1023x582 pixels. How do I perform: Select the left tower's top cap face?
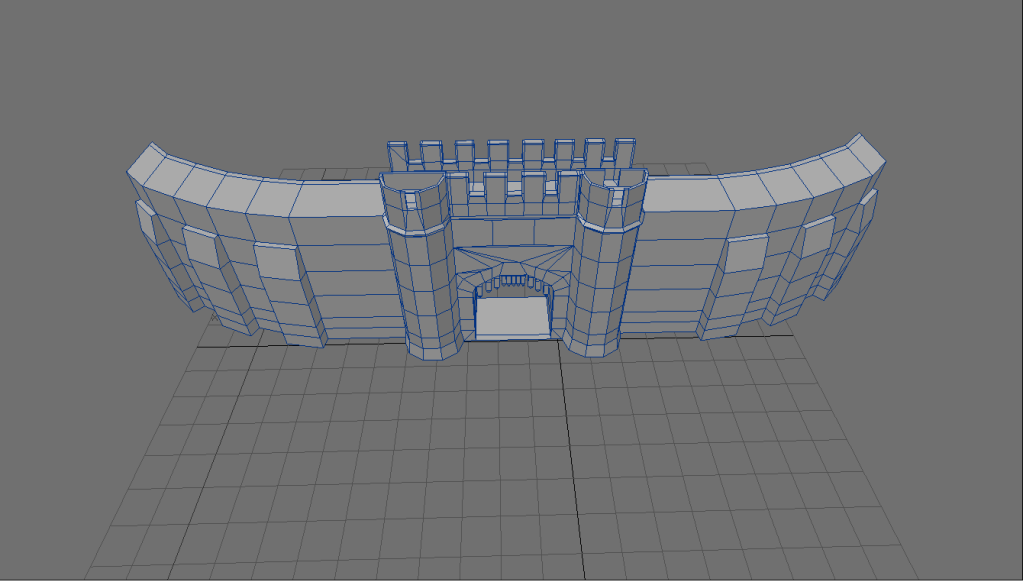(413, 184)
